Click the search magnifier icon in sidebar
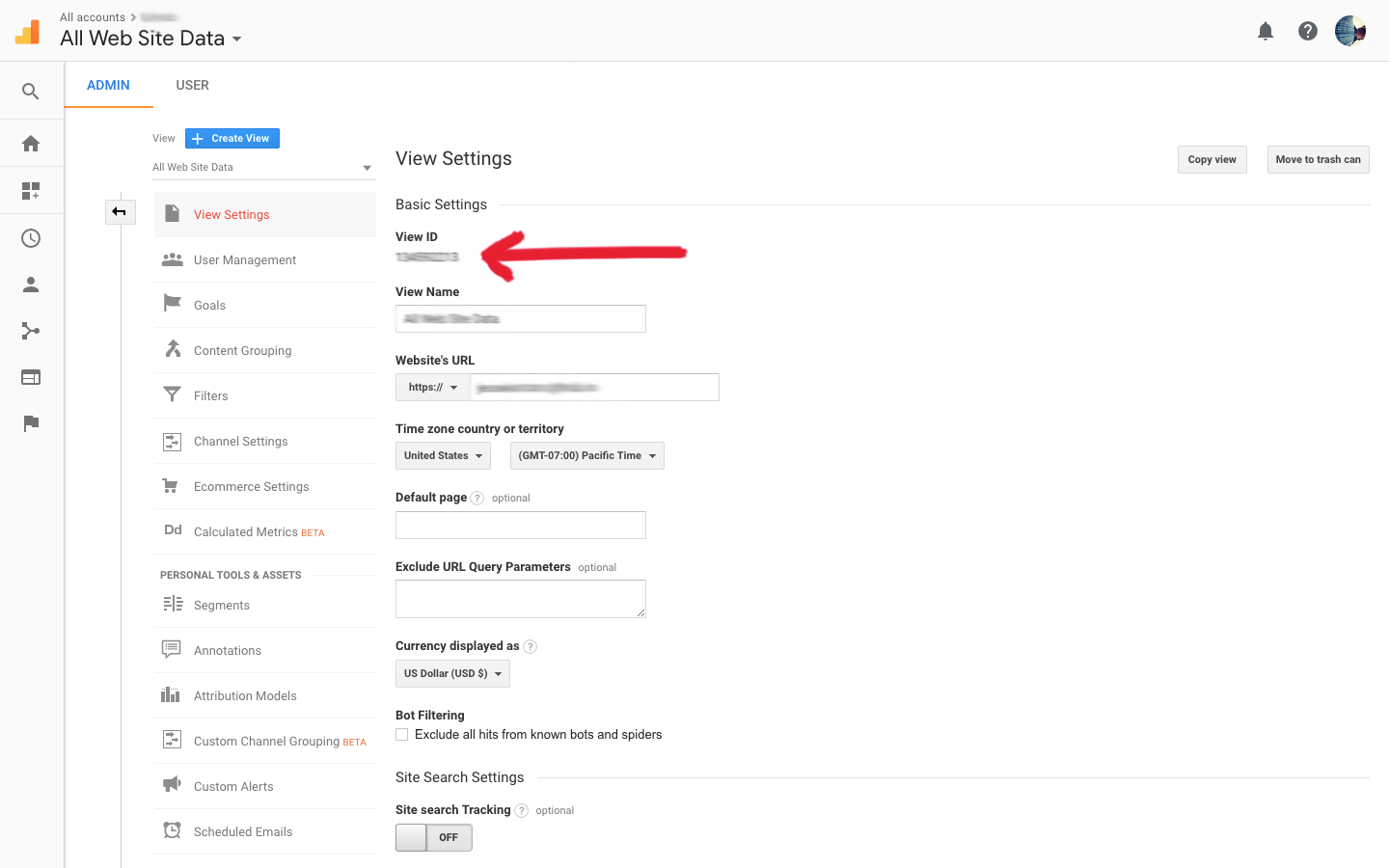The image size is (1389, 868). (x=31, y=92)
